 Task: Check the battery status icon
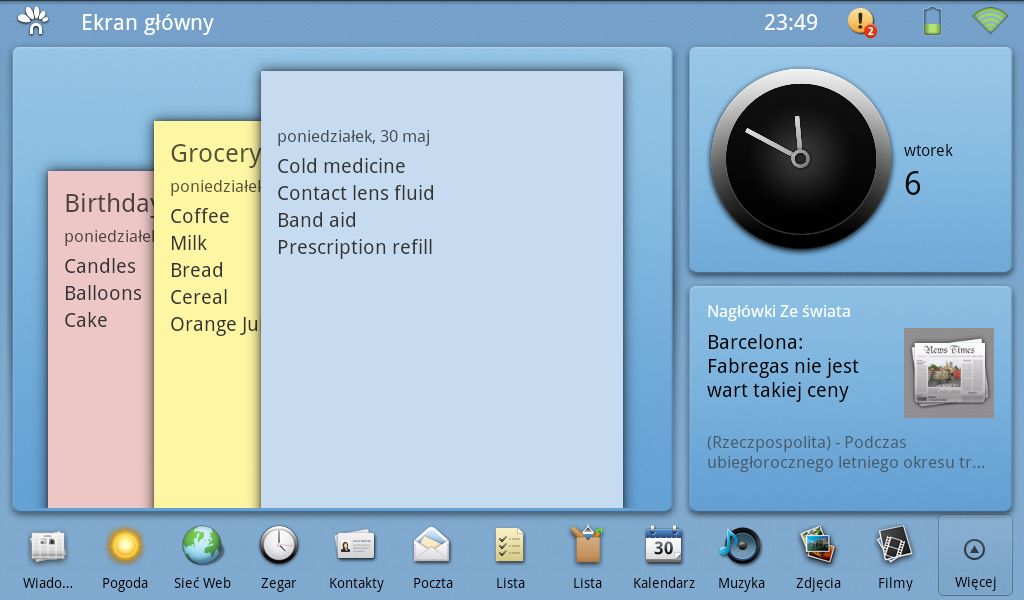tap(933, 22)
